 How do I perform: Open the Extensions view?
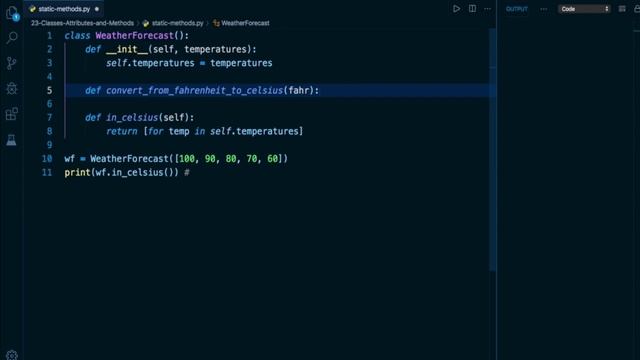[12, 114]
